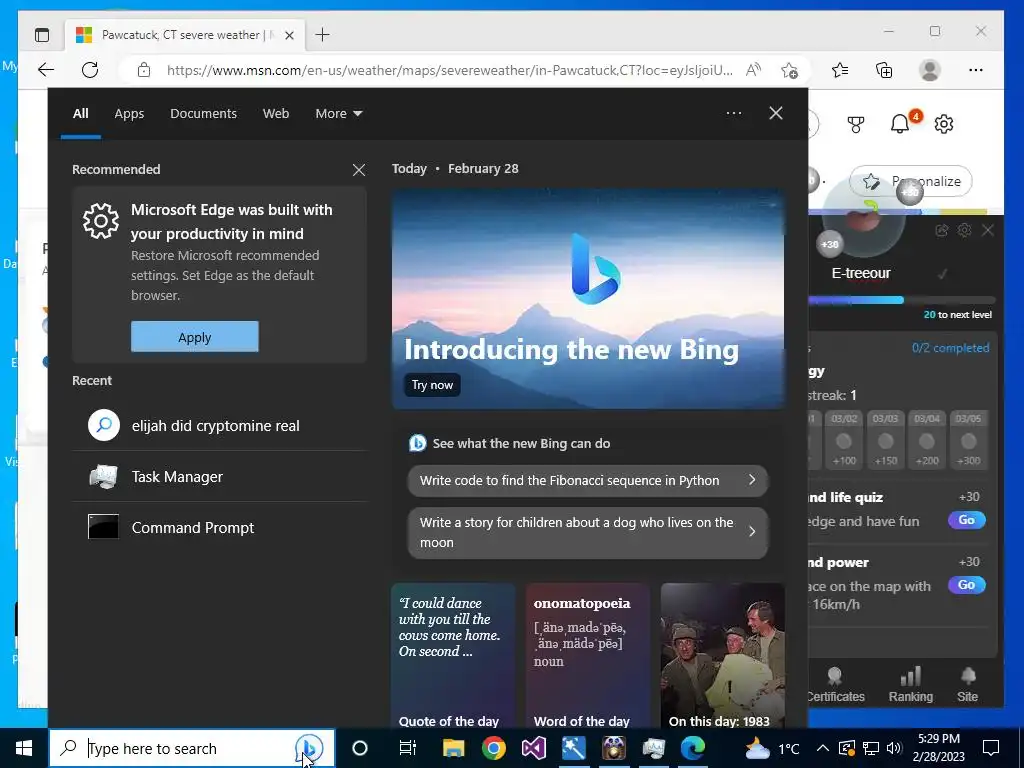This screenshot has width=1024, height=768.
Task: Open Certificates in E-tree panel
Action: click(x=835, y=684)
